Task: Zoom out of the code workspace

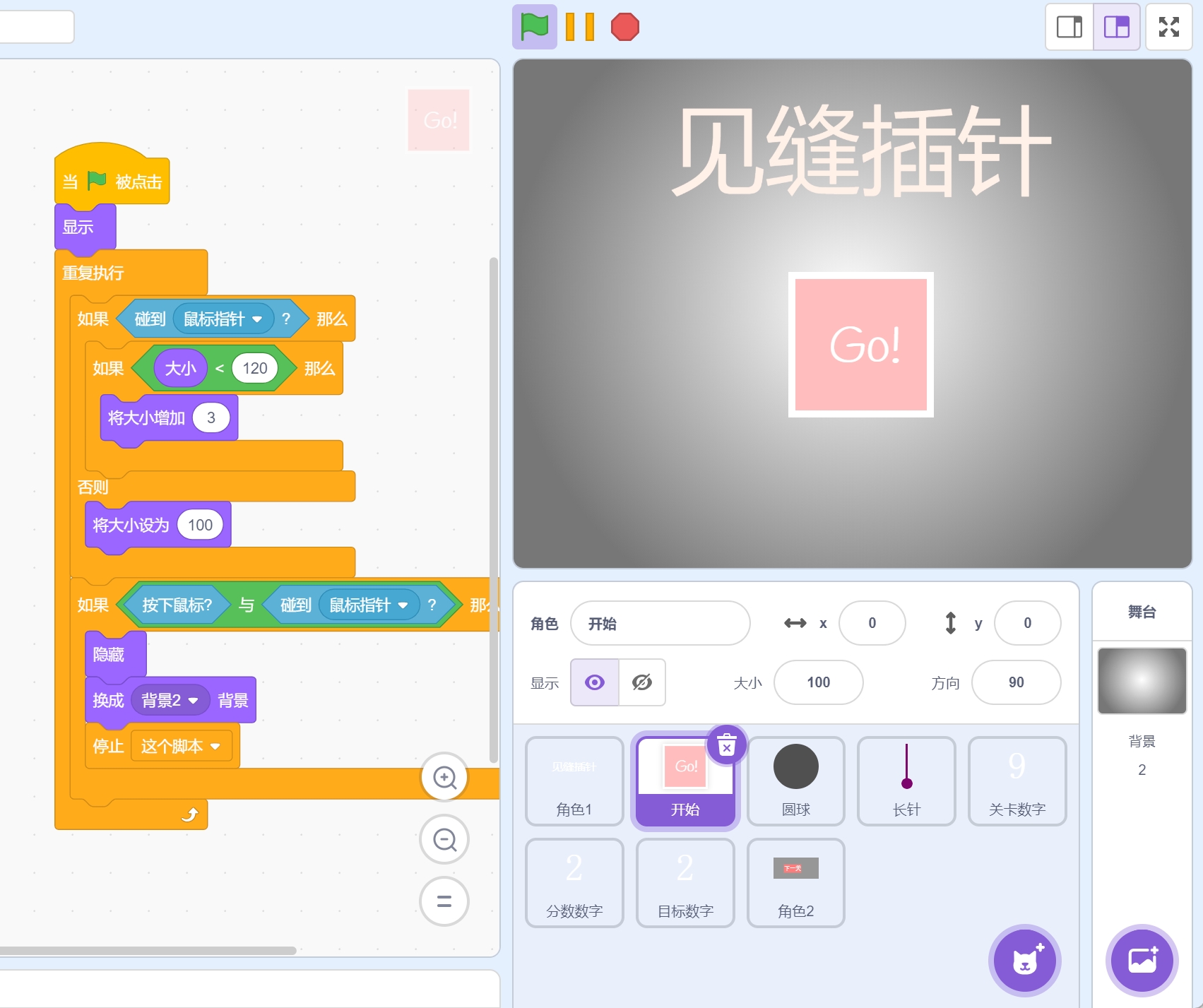Action: [x=444, y=839]
